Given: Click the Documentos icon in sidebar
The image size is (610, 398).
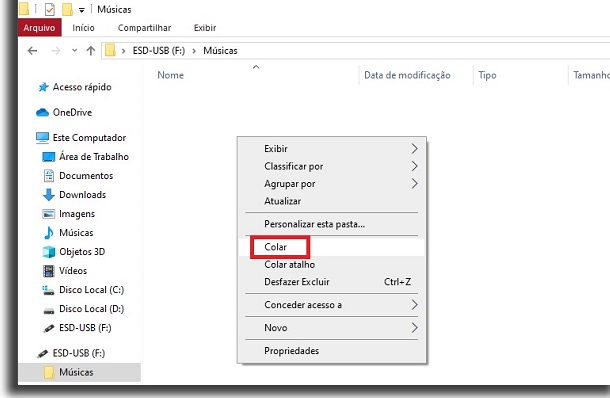Looking at the screenshot, I should (x=49, y=175).
